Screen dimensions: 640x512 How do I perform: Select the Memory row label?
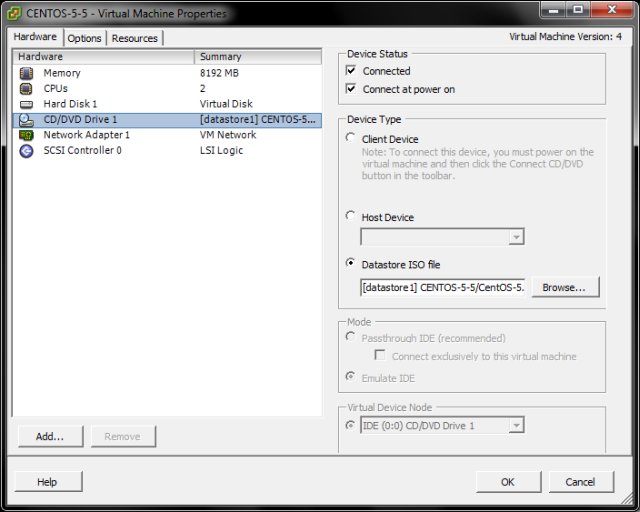[62, 73]
